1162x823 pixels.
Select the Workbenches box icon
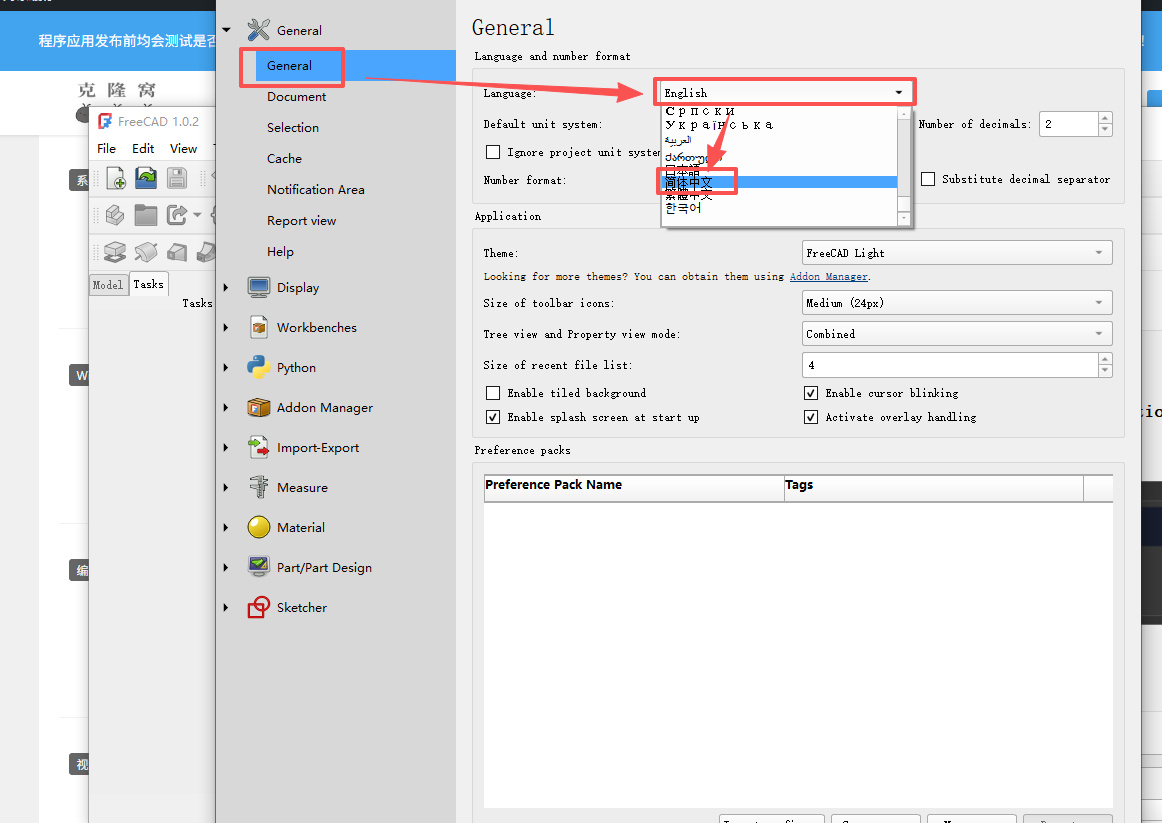(259, 327)
